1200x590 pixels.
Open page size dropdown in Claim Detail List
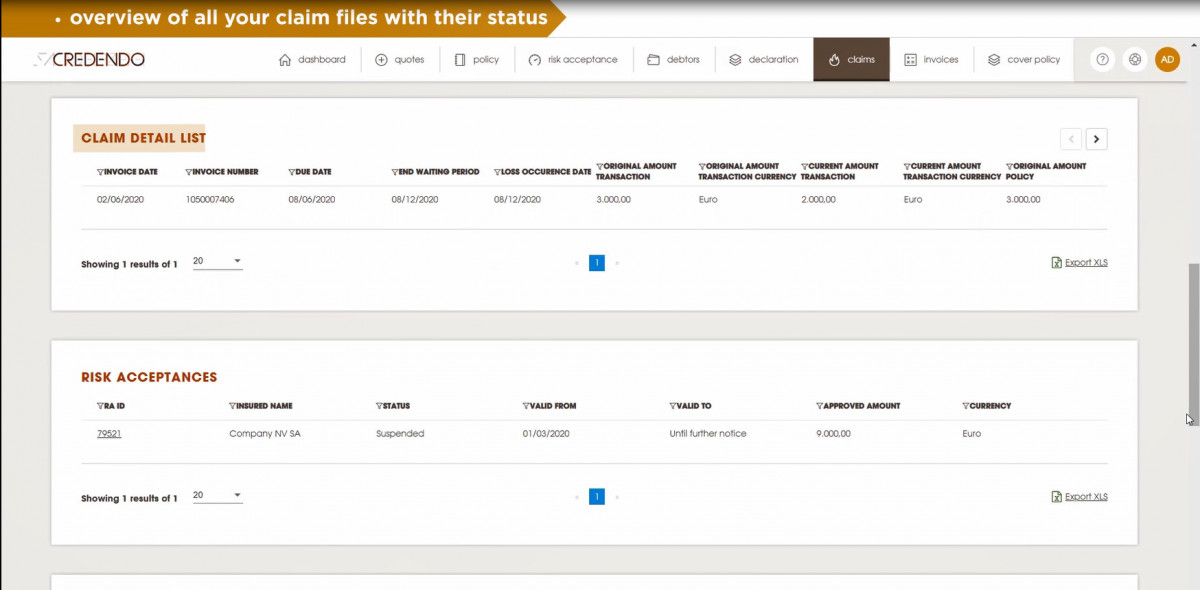(217, 262)
